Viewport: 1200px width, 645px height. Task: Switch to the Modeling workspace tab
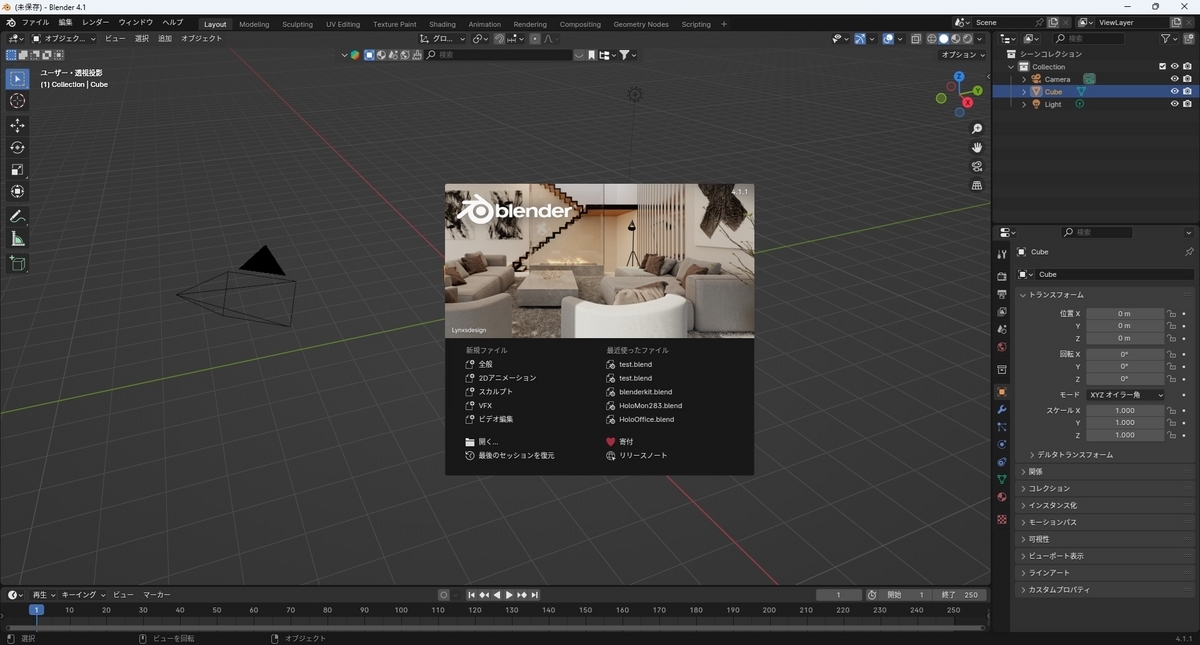pyautogui.click(x=254, y=24)
